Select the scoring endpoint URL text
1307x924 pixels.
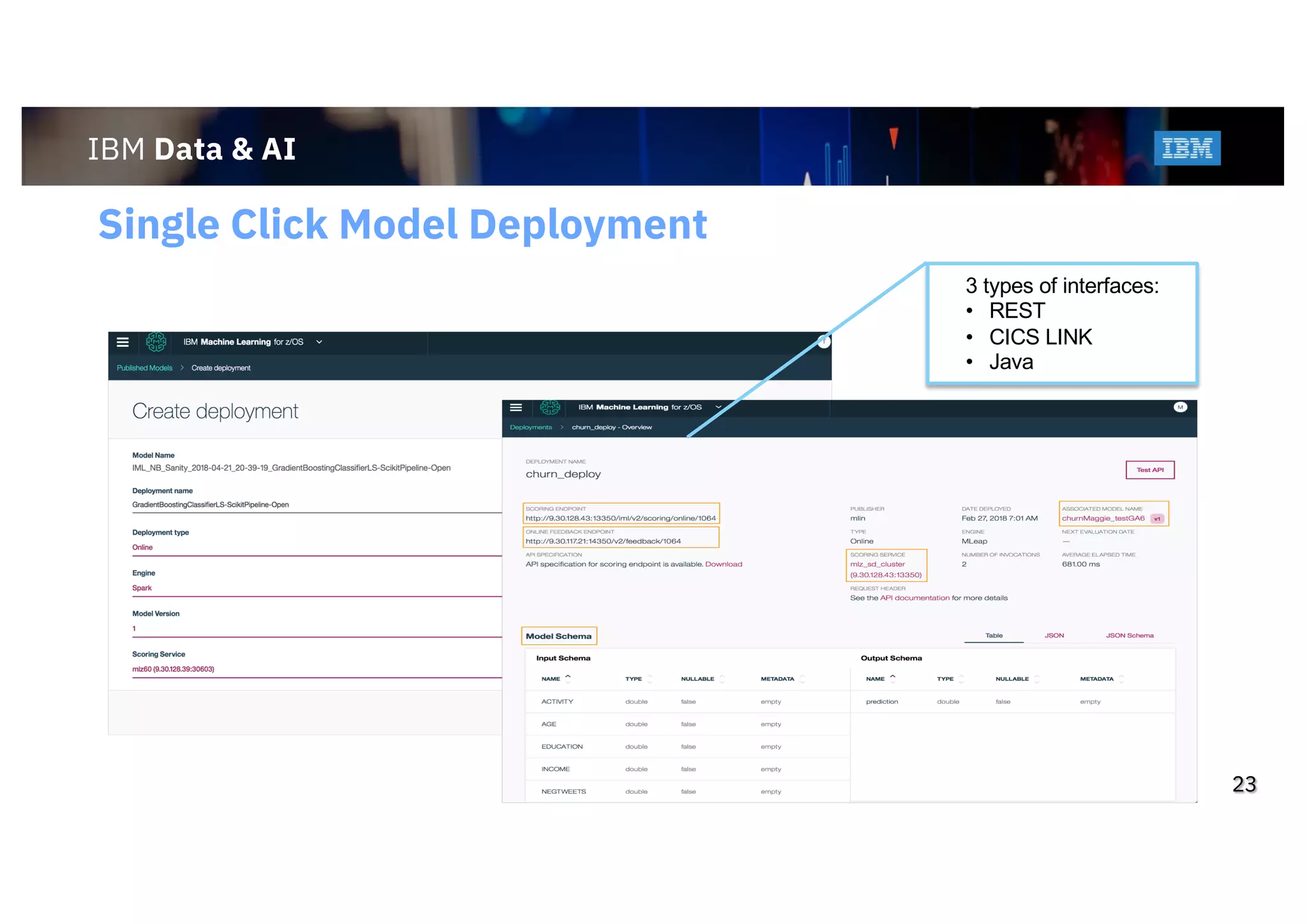[x=620, y=518]
